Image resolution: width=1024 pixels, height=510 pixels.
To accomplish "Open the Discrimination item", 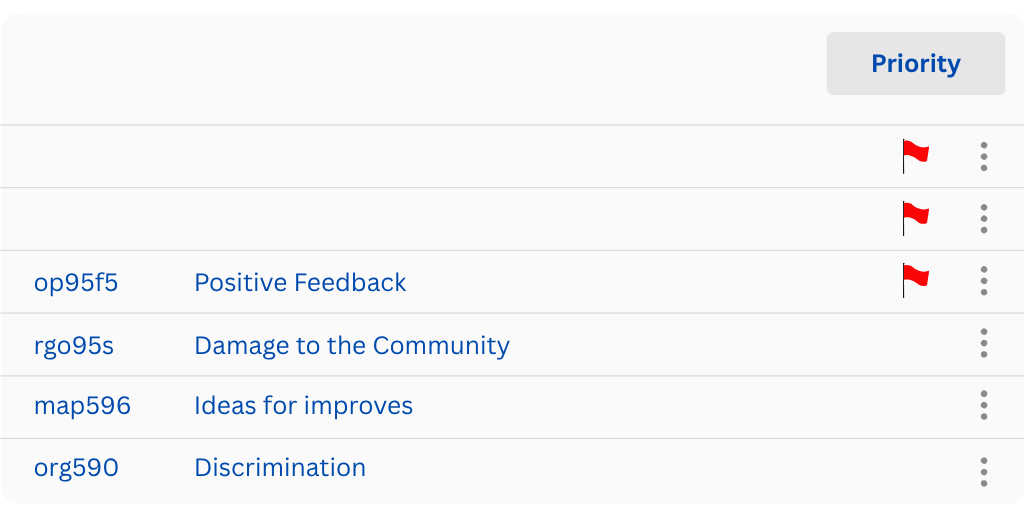I will pos(280,468).
